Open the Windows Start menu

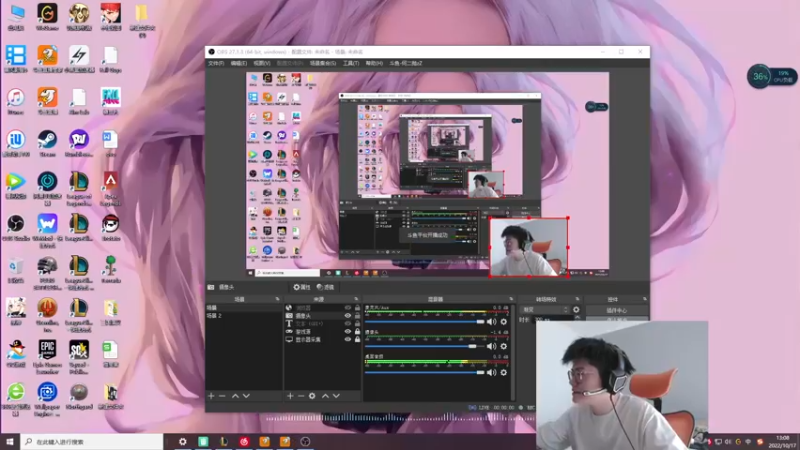click(10, 442)
